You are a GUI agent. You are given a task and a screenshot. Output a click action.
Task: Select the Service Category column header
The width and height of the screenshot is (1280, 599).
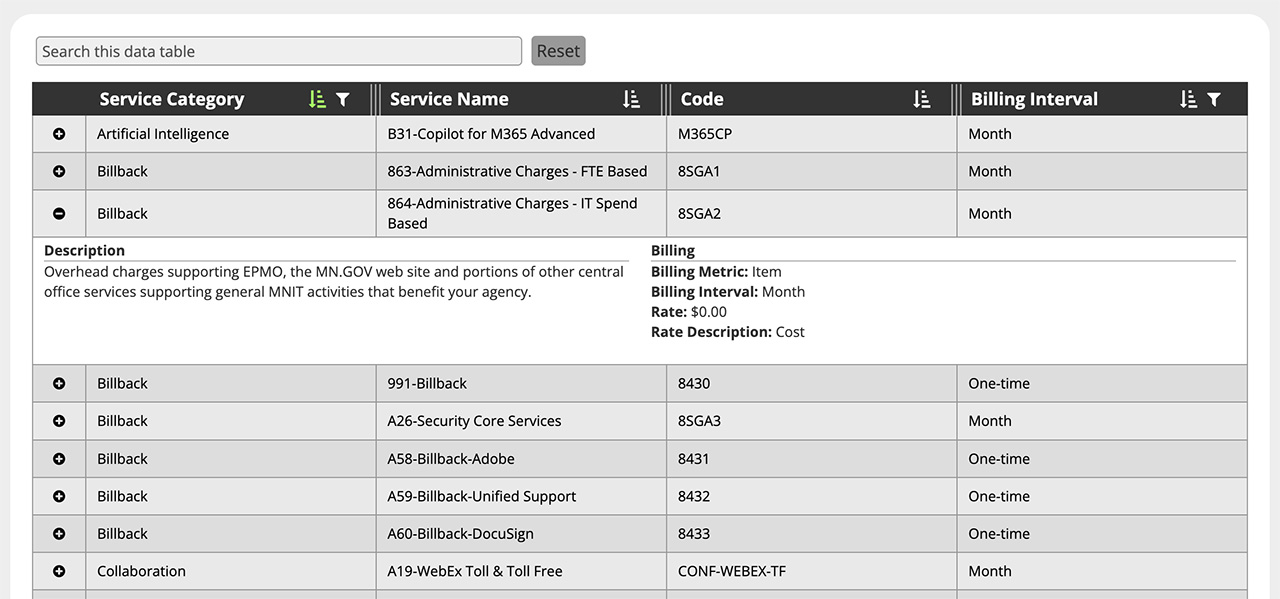[x=171, y=99]
